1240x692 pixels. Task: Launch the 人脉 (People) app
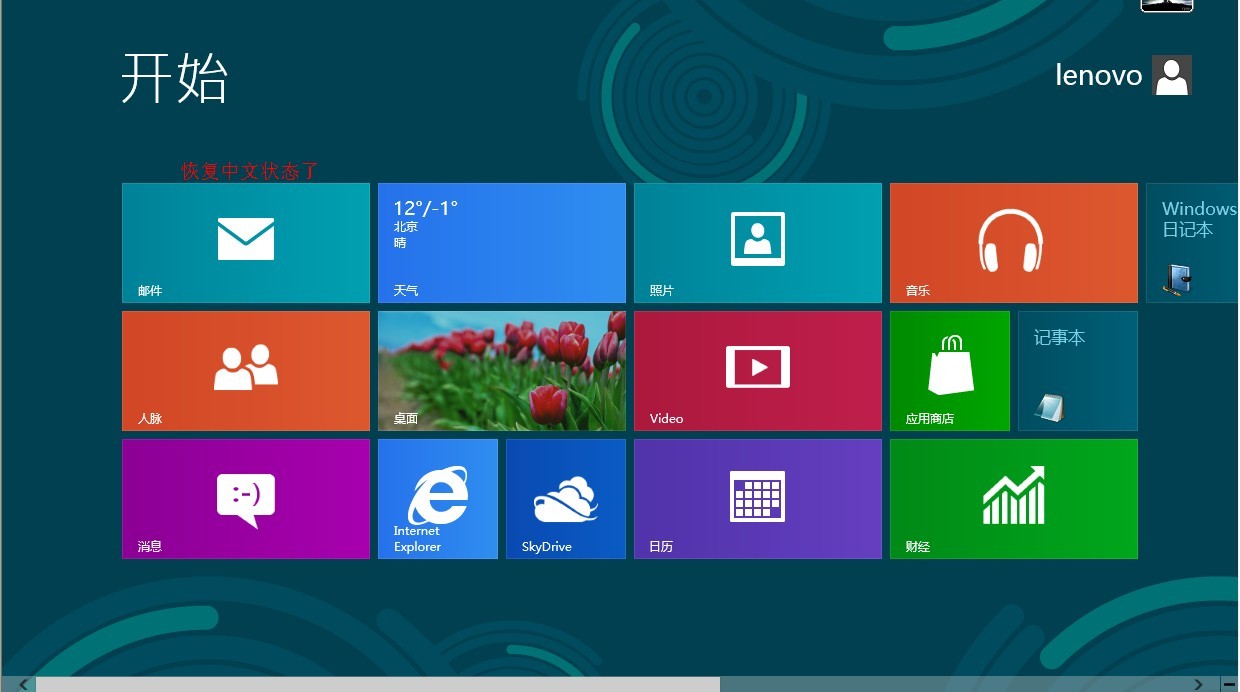(x=245, y=370)
